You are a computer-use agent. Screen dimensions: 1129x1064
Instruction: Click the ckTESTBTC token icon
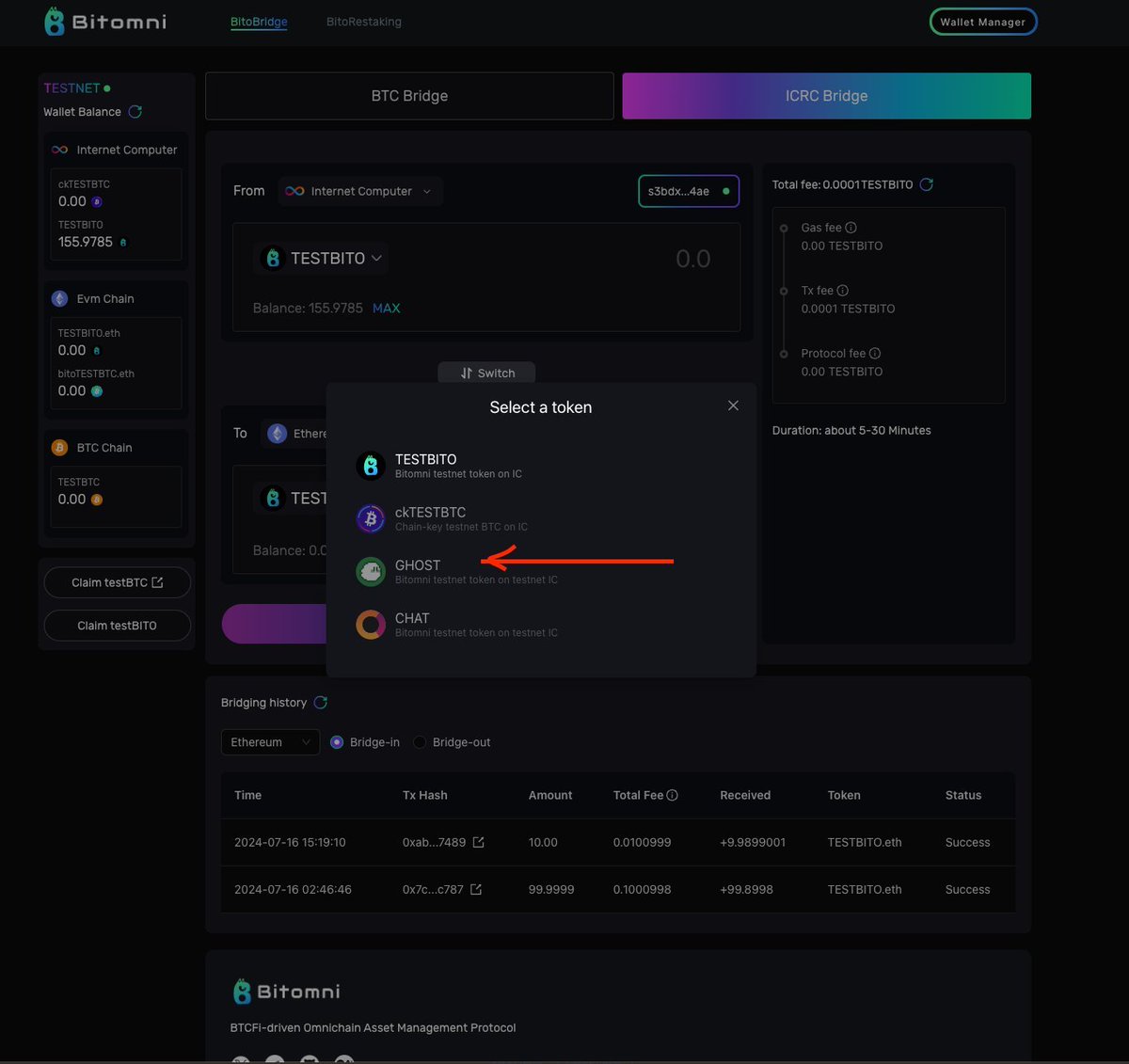point(371,518)
